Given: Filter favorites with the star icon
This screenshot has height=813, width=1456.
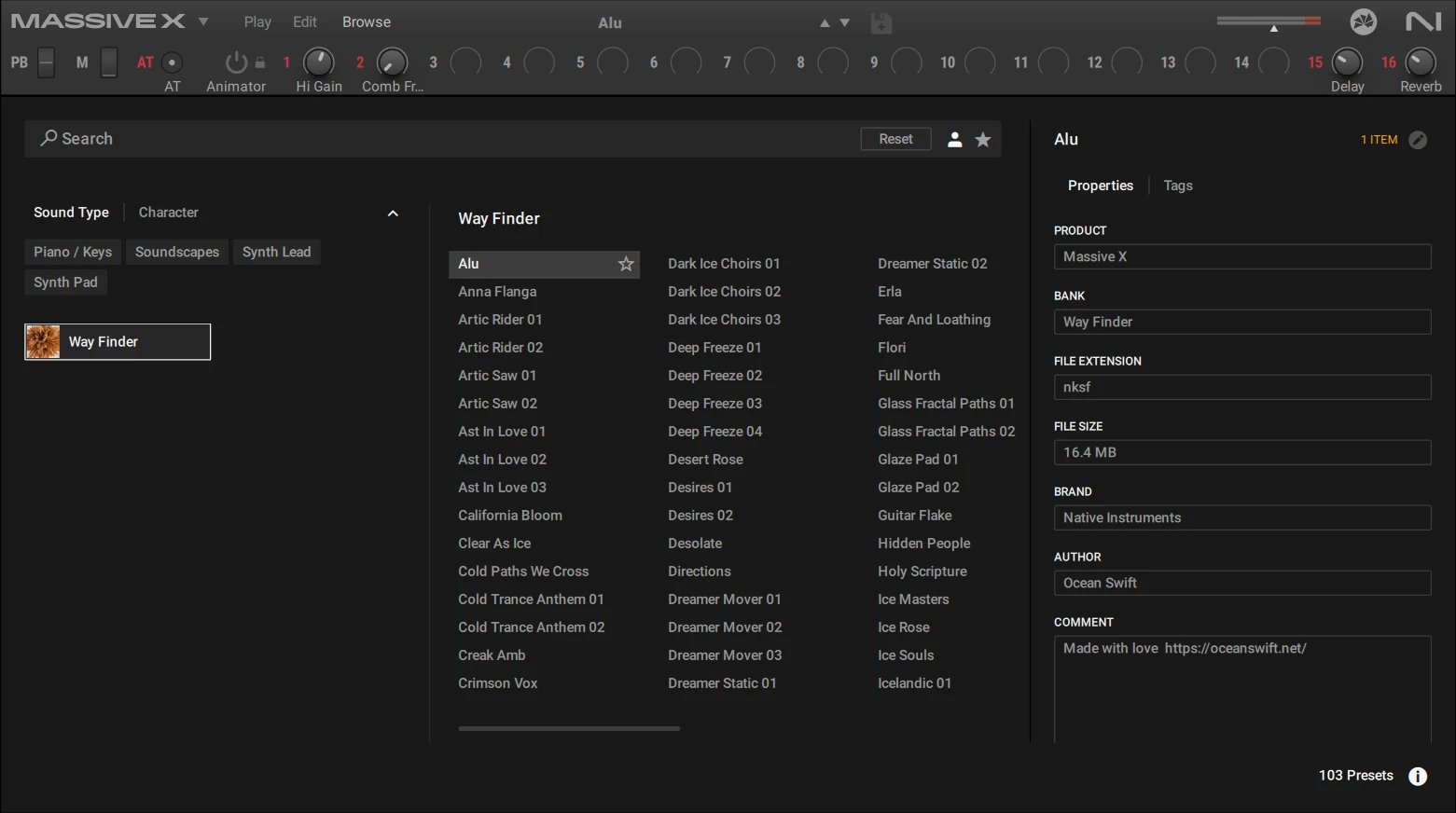Looking at the screenshot, I should (983, 140).
